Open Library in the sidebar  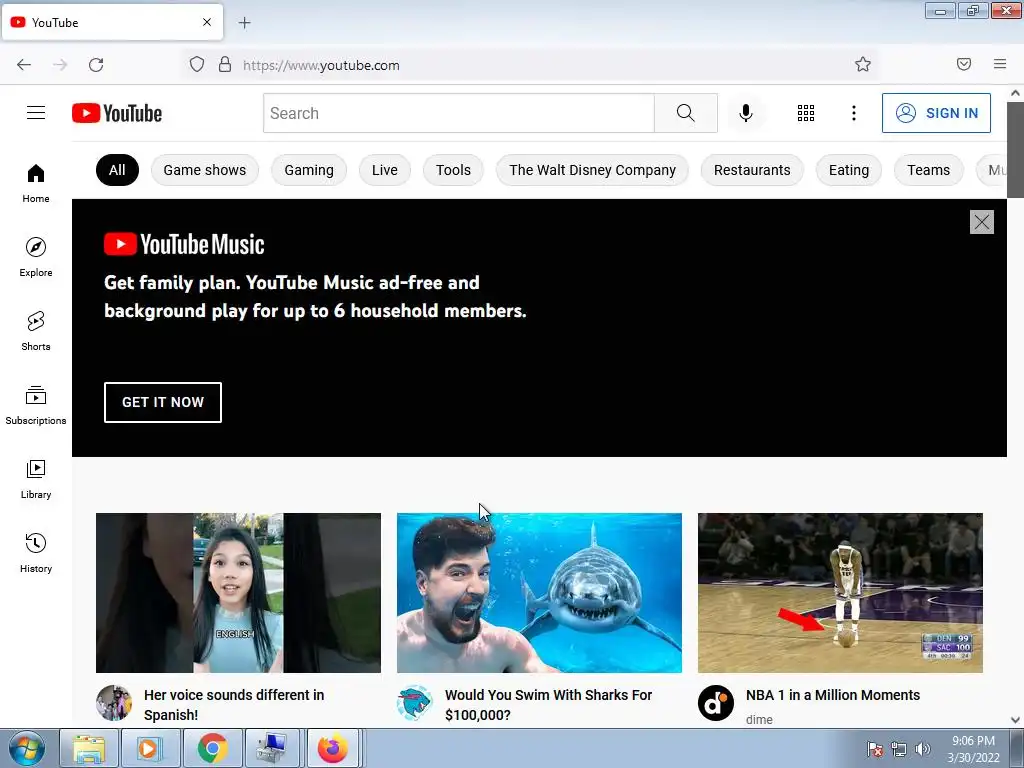coord(36,479)
